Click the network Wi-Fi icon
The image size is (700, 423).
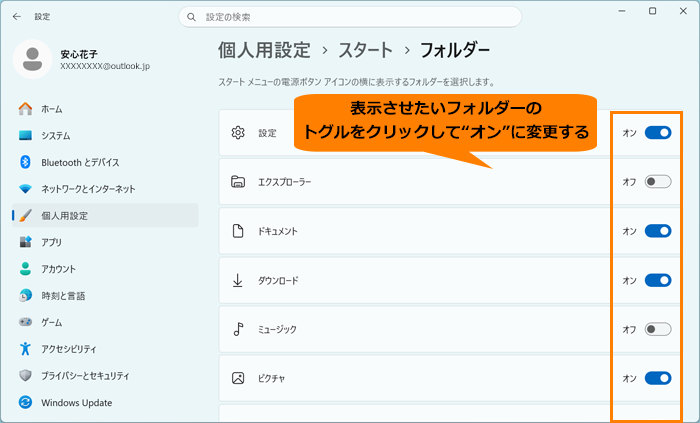point(25,189)
